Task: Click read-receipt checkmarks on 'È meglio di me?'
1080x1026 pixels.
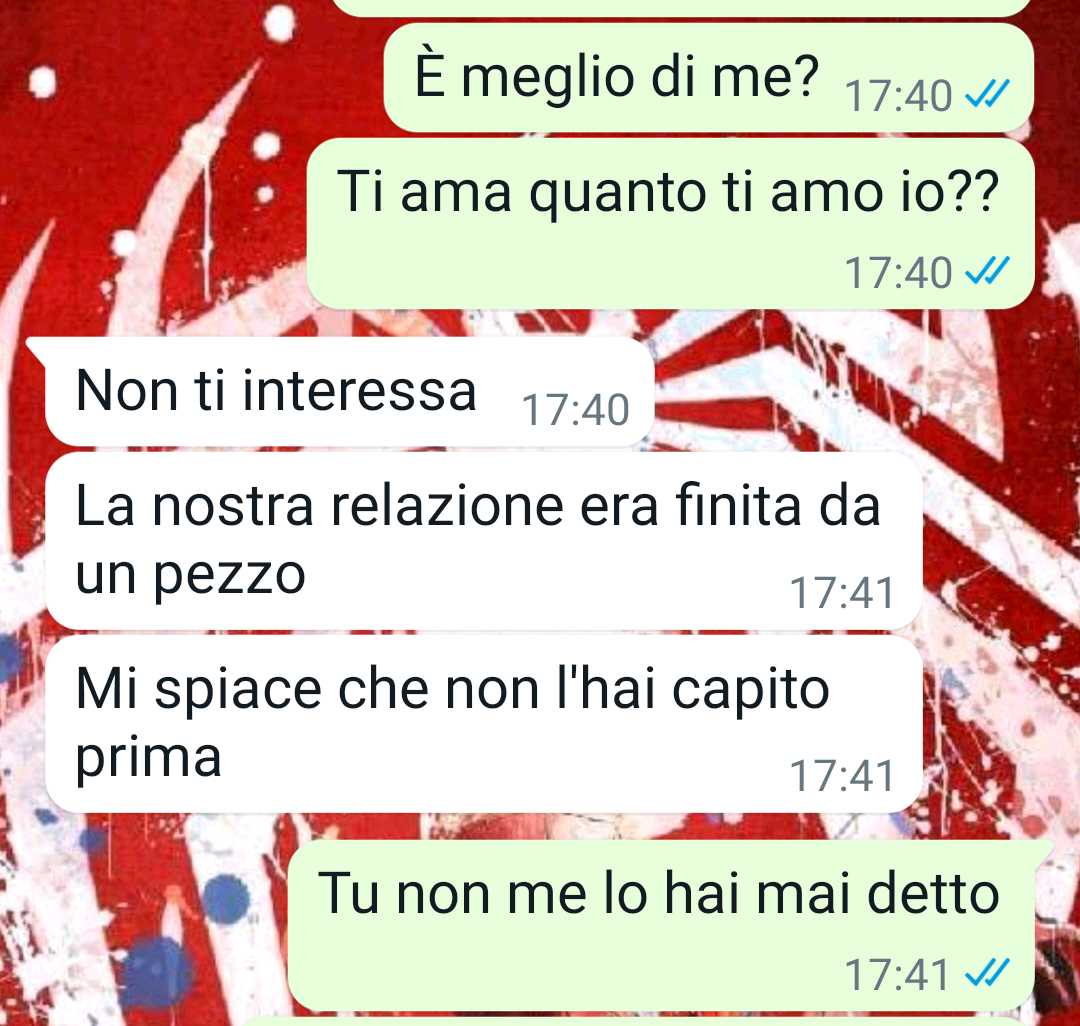Action: coord(986,94)
